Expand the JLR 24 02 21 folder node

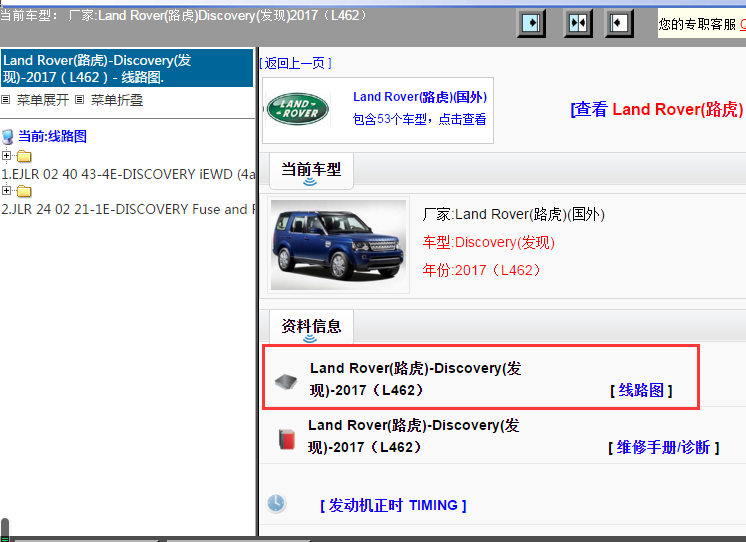click(x=6, y=190)
